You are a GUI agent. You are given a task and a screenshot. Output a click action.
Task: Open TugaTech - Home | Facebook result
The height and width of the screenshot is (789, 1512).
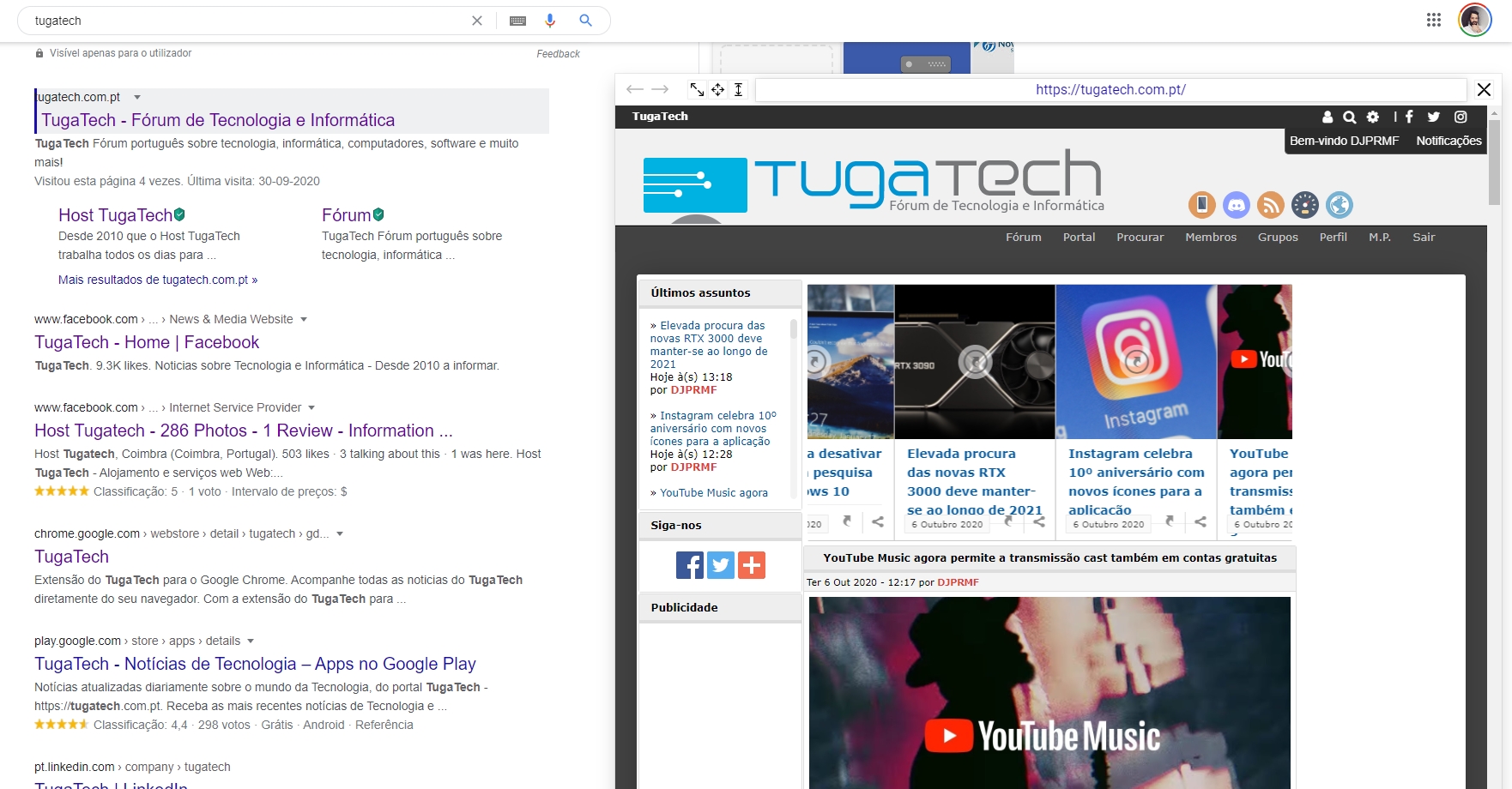[x=147, y=342]
